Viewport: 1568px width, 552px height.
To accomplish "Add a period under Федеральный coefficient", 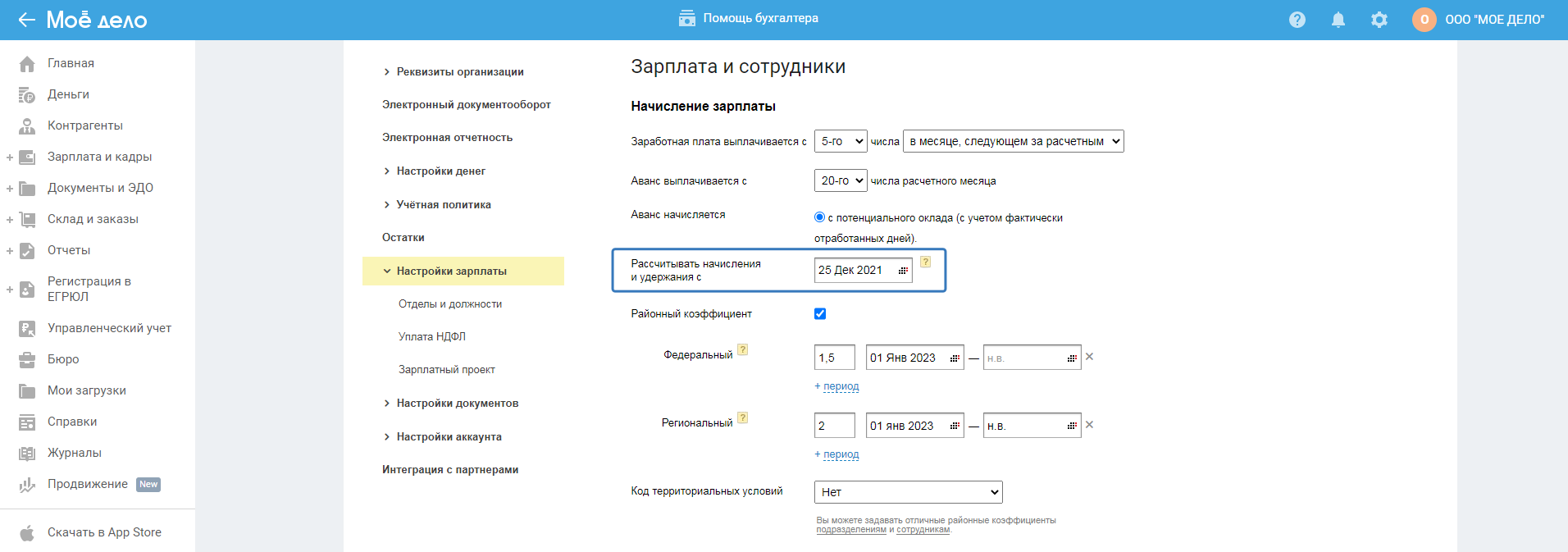I will click(840, 386).
